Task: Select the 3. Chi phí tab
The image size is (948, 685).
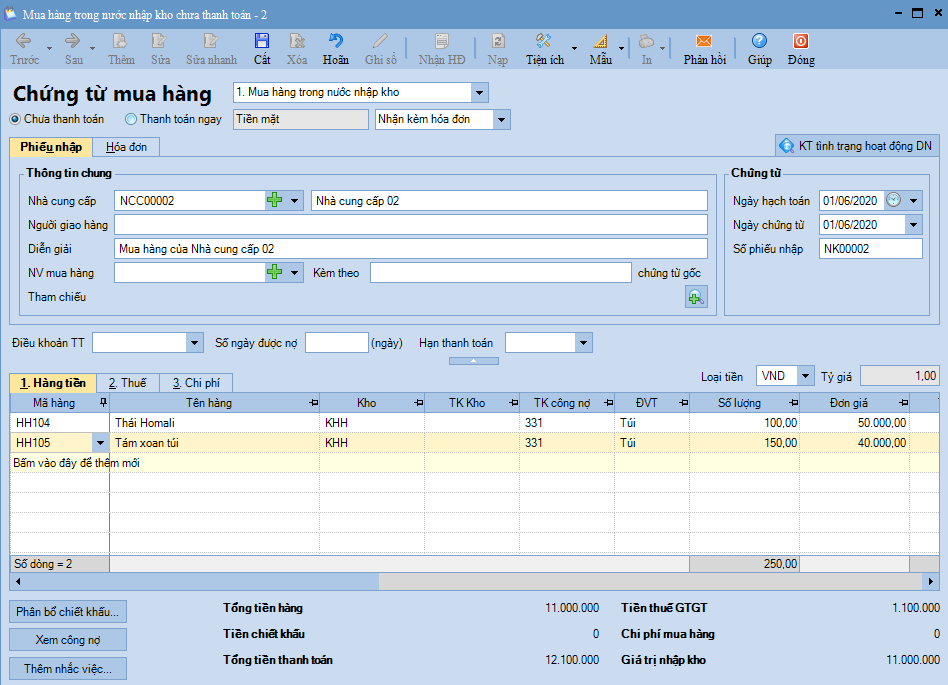Action: pyautogui.click(x=196, y=383)
